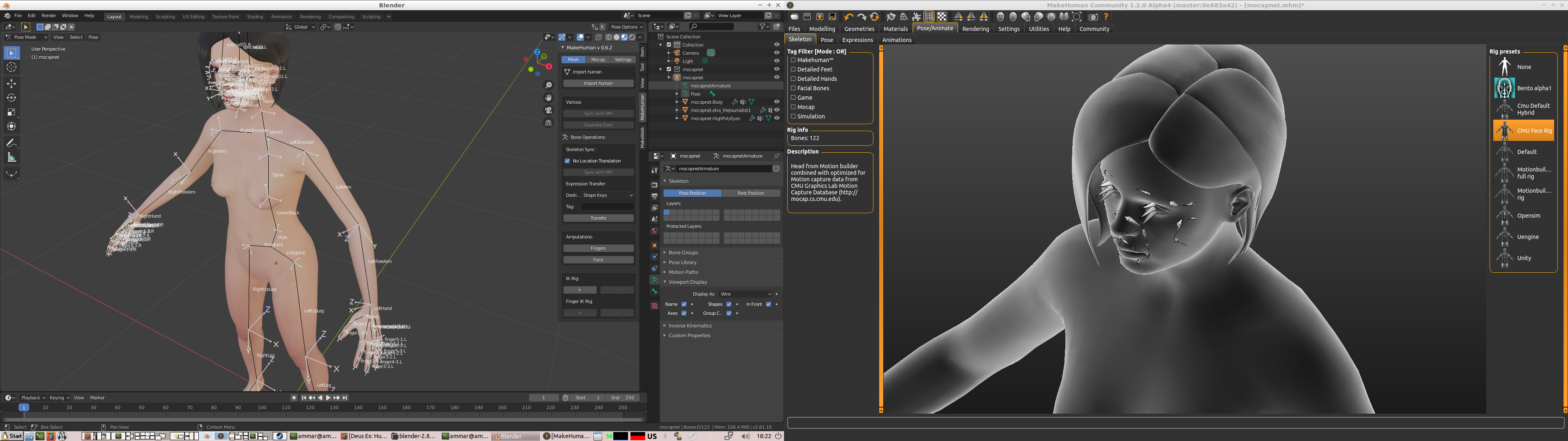Check the Facial Bones tag filter
The image size is (1568, 441).
tap(793, 88)
